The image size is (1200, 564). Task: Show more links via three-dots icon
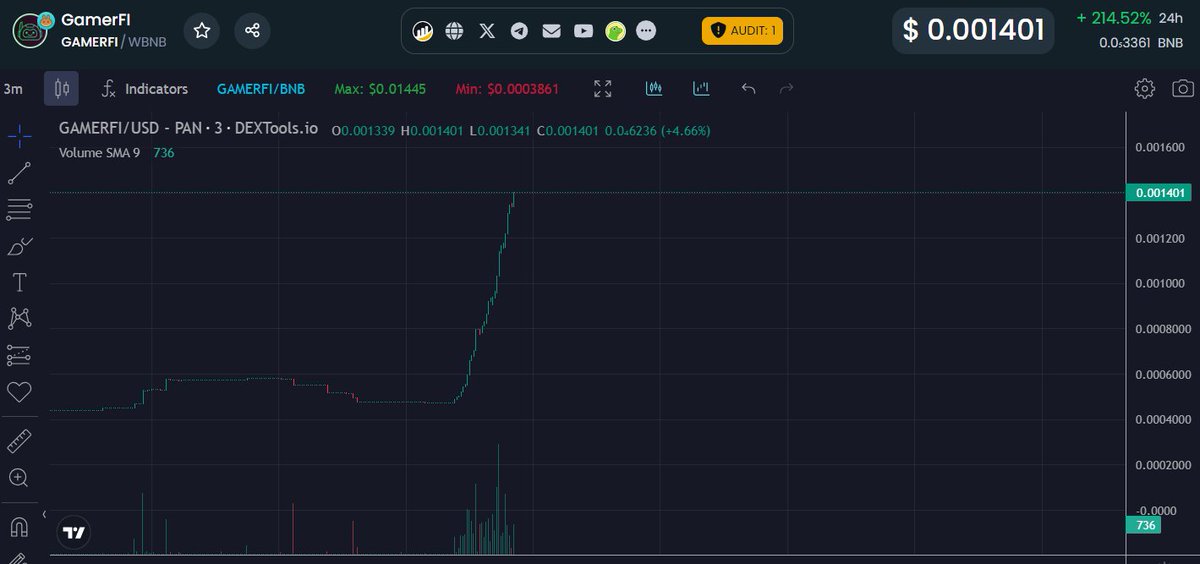click(x=647, y=31)
